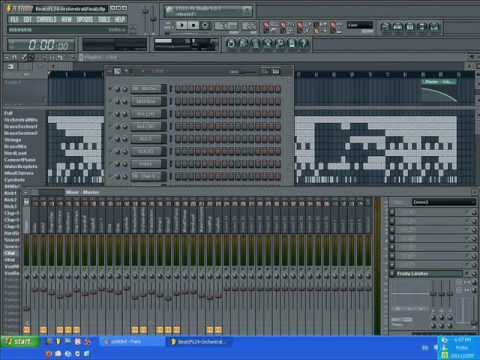Click the volume icon in the system tray
This screenshot has height=360, width=480.
pyautogui.click(x=436, y=348)
